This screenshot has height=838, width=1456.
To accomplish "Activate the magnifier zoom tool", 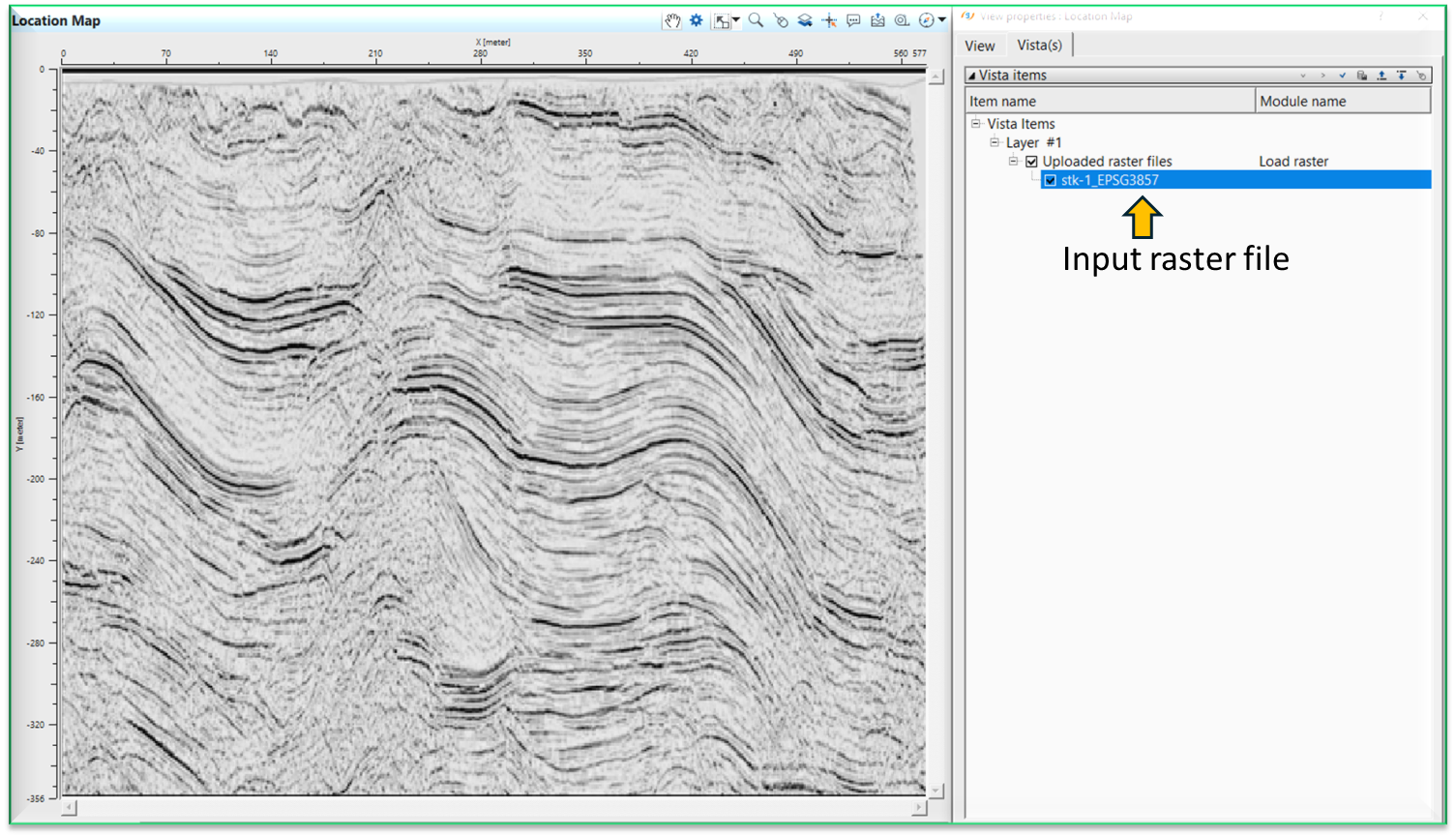I will tap(756, 20).
